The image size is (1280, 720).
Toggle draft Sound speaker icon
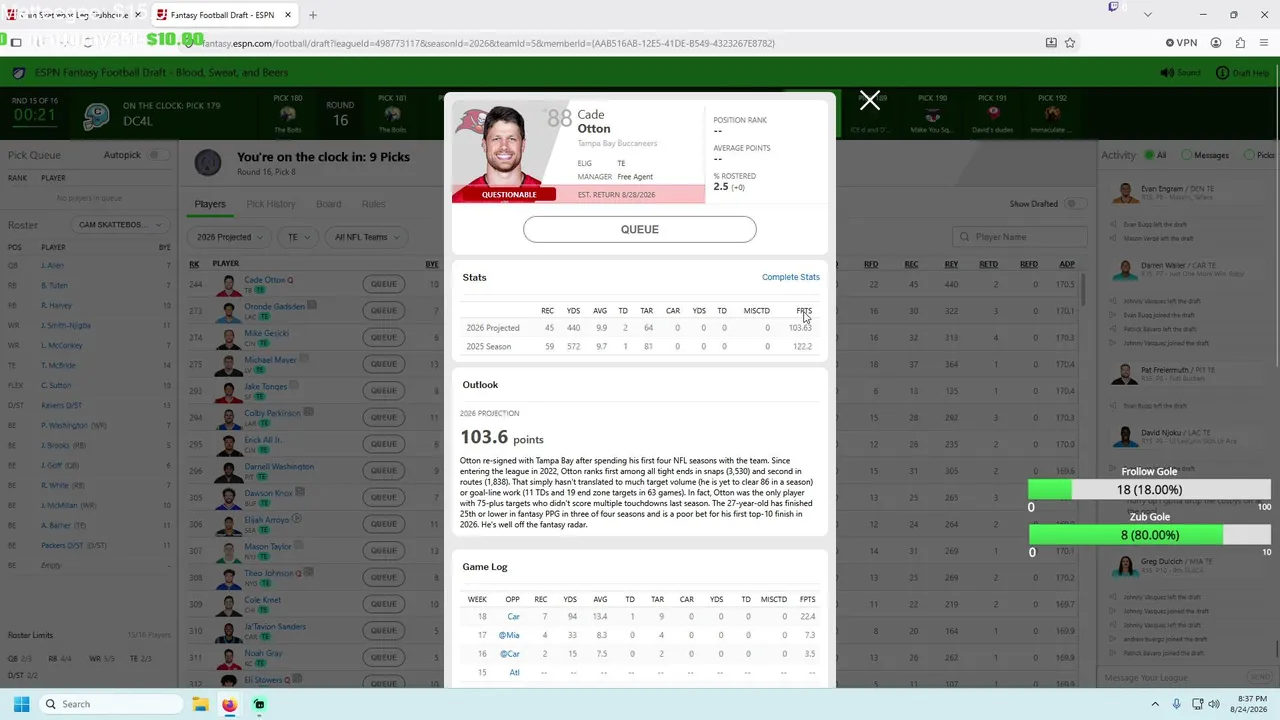point(1167,73)
